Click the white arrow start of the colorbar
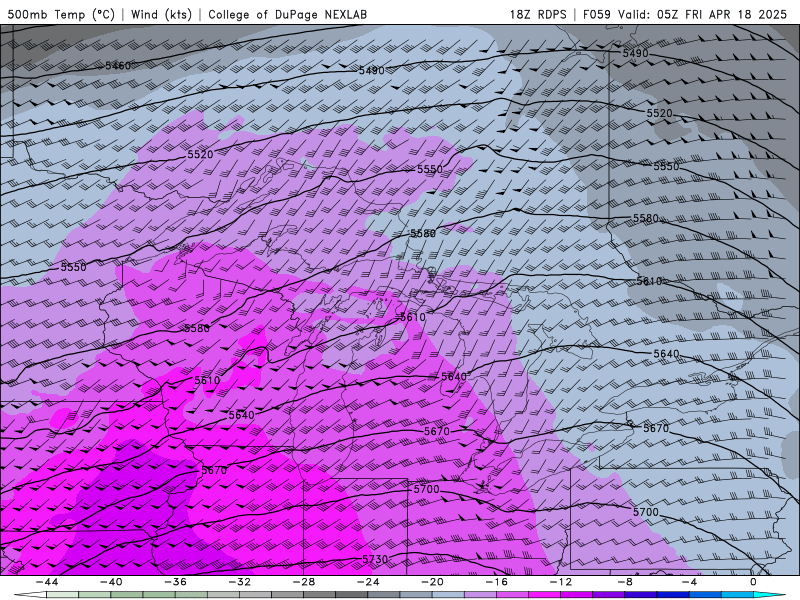Screen dimensions: 800x600 click(30, 595)
